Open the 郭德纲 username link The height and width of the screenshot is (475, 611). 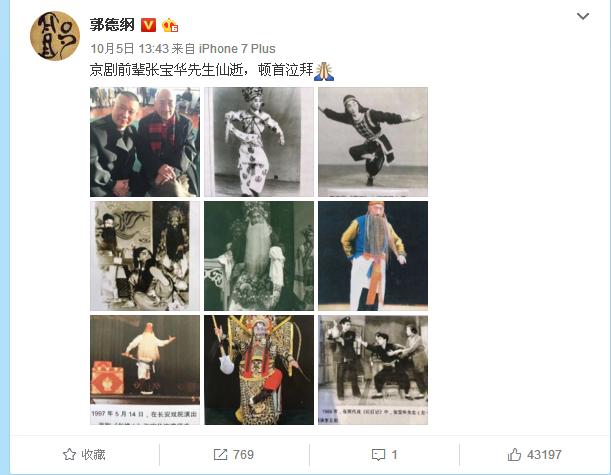tap(112, 25)
